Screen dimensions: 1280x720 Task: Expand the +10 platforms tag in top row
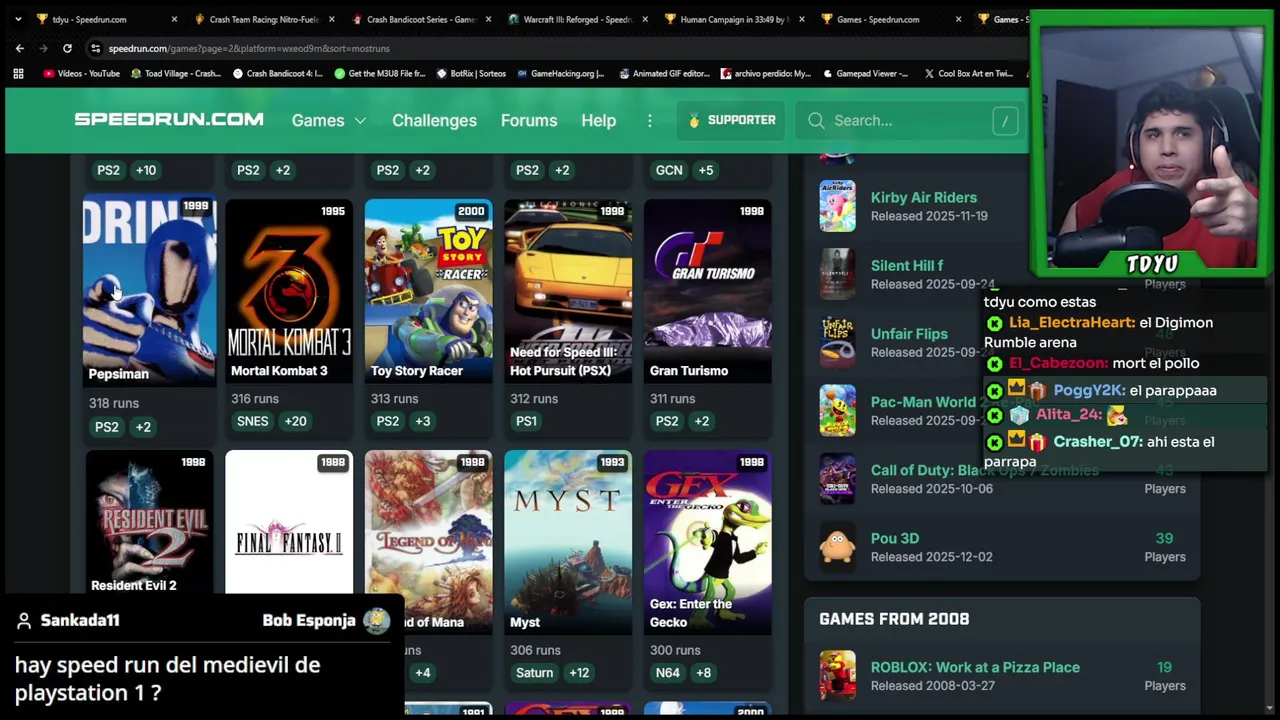146,170
